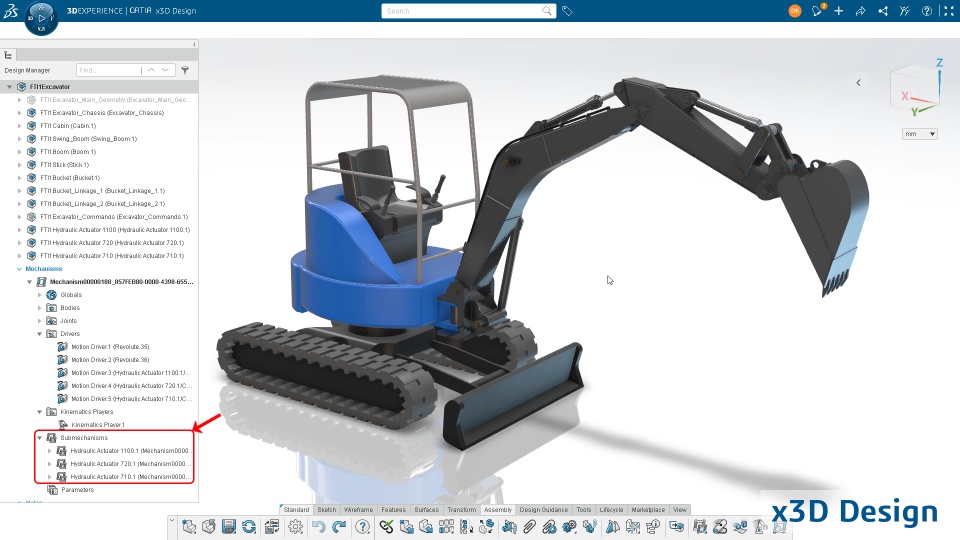This screenshot has width=960, height=540.
Task: Select Motion Driver.1 (Revolute.35)
Action: click(110, 347)
